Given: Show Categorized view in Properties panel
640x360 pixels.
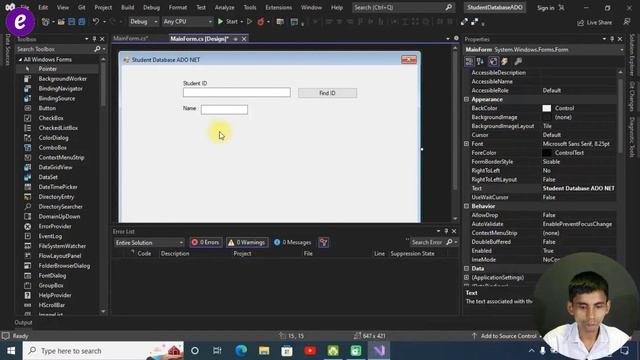Looking at the screenshot, I should tap(469, 61).
